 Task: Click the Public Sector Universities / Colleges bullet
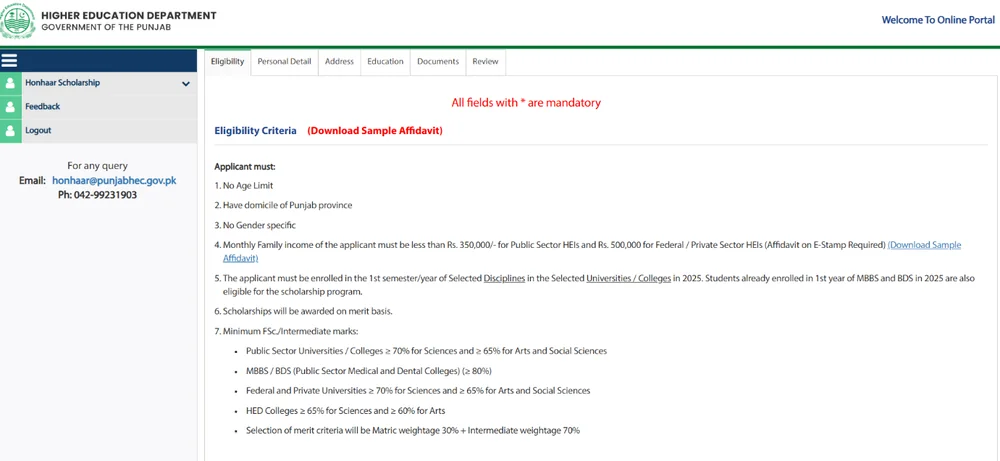426,351
